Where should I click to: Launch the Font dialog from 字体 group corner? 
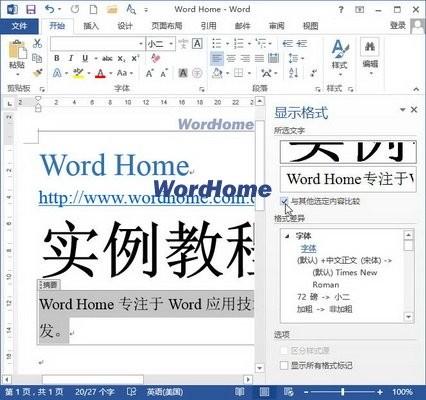[201, 89]
